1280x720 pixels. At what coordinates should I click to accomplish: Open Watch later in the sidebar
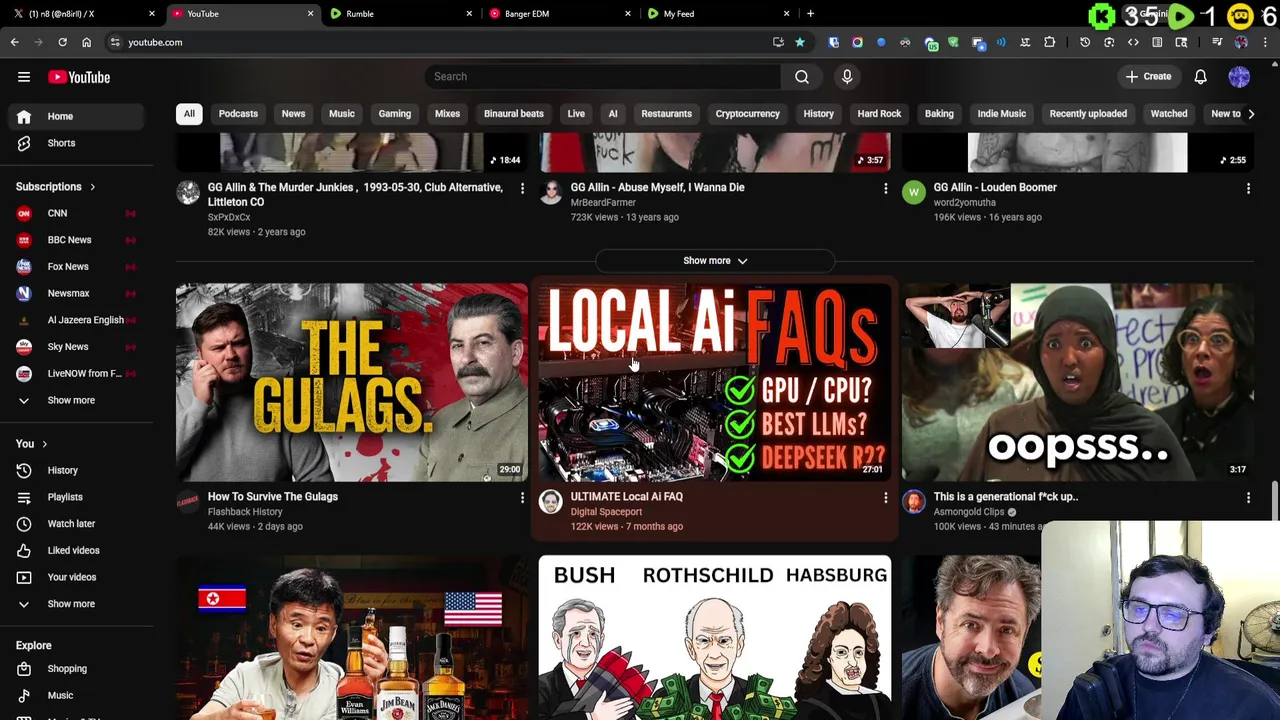click(x=76, y=524)
